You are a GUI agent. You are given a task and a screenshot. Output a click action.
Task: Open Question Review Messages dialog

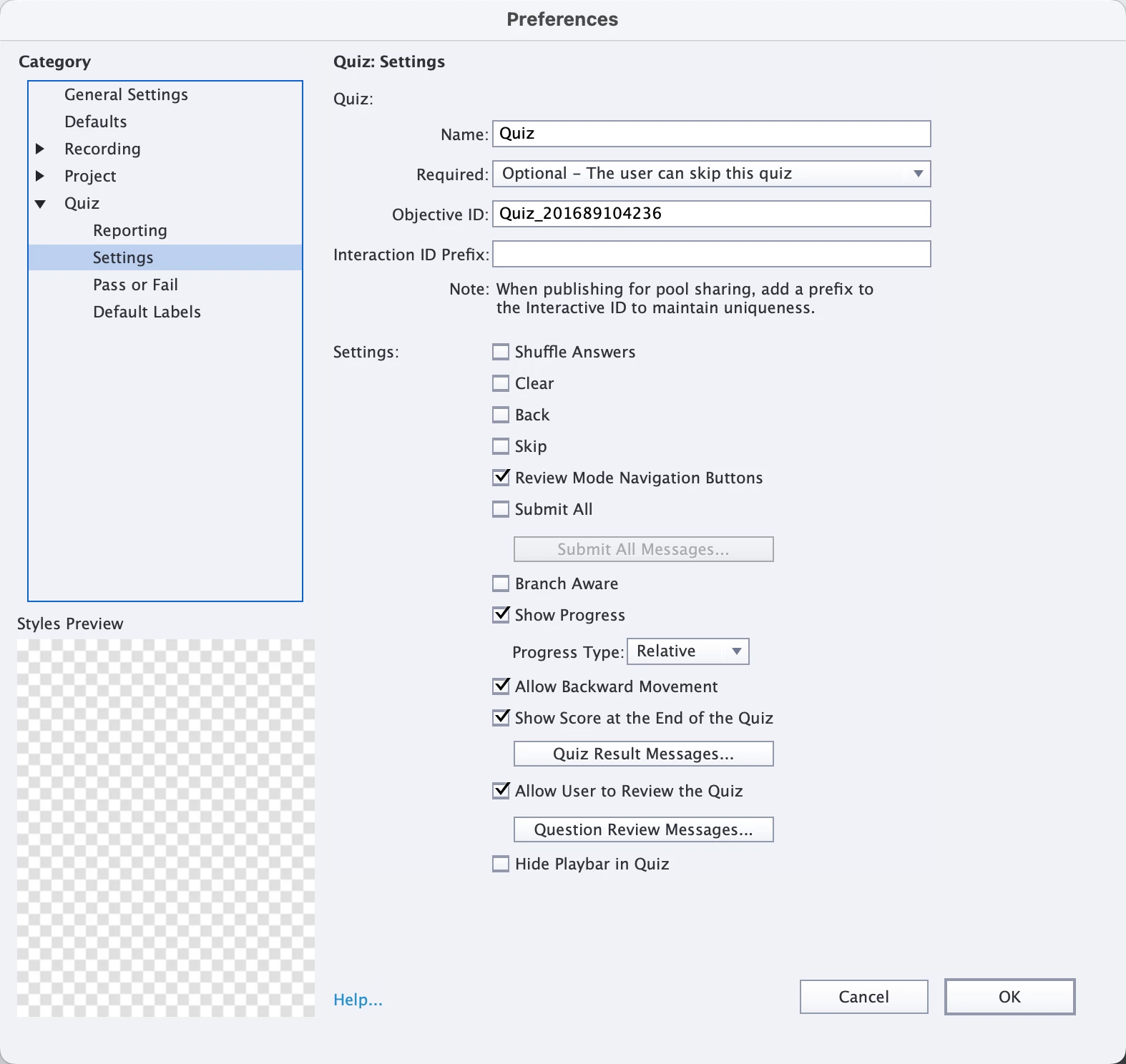[644, 829]
